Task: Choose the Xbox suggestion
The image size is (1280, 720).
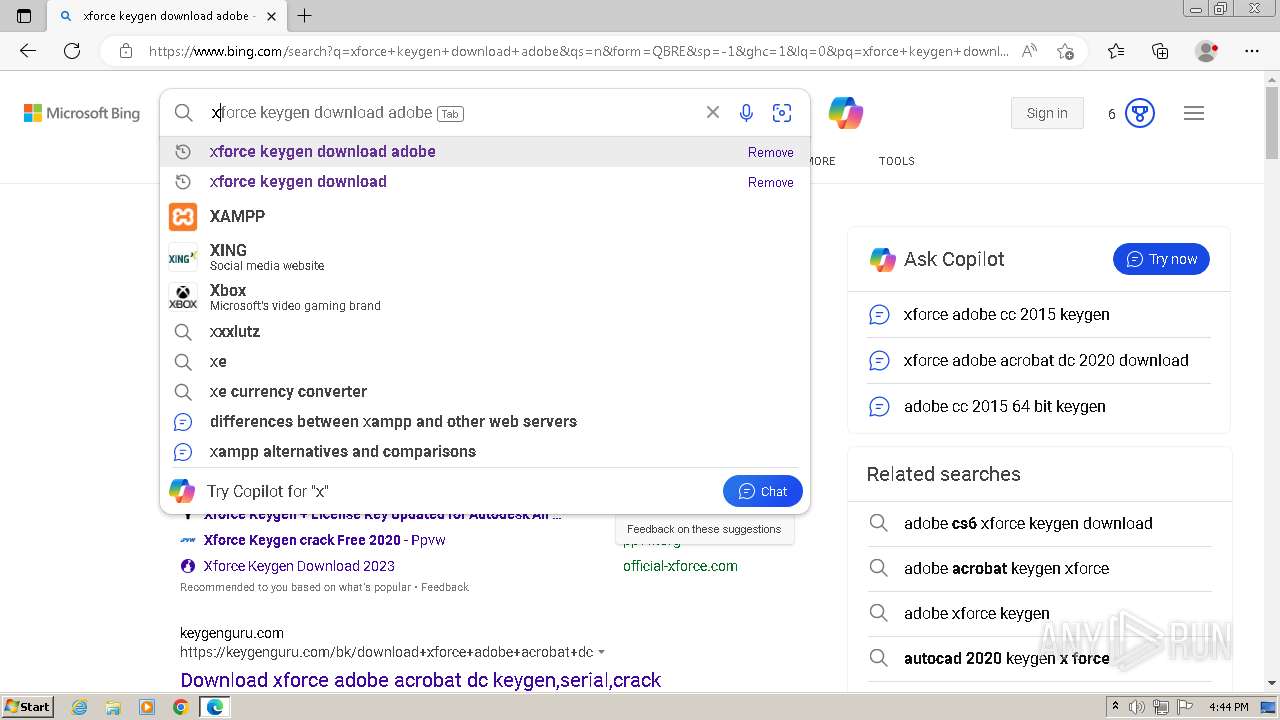Action: coord(485,297)
